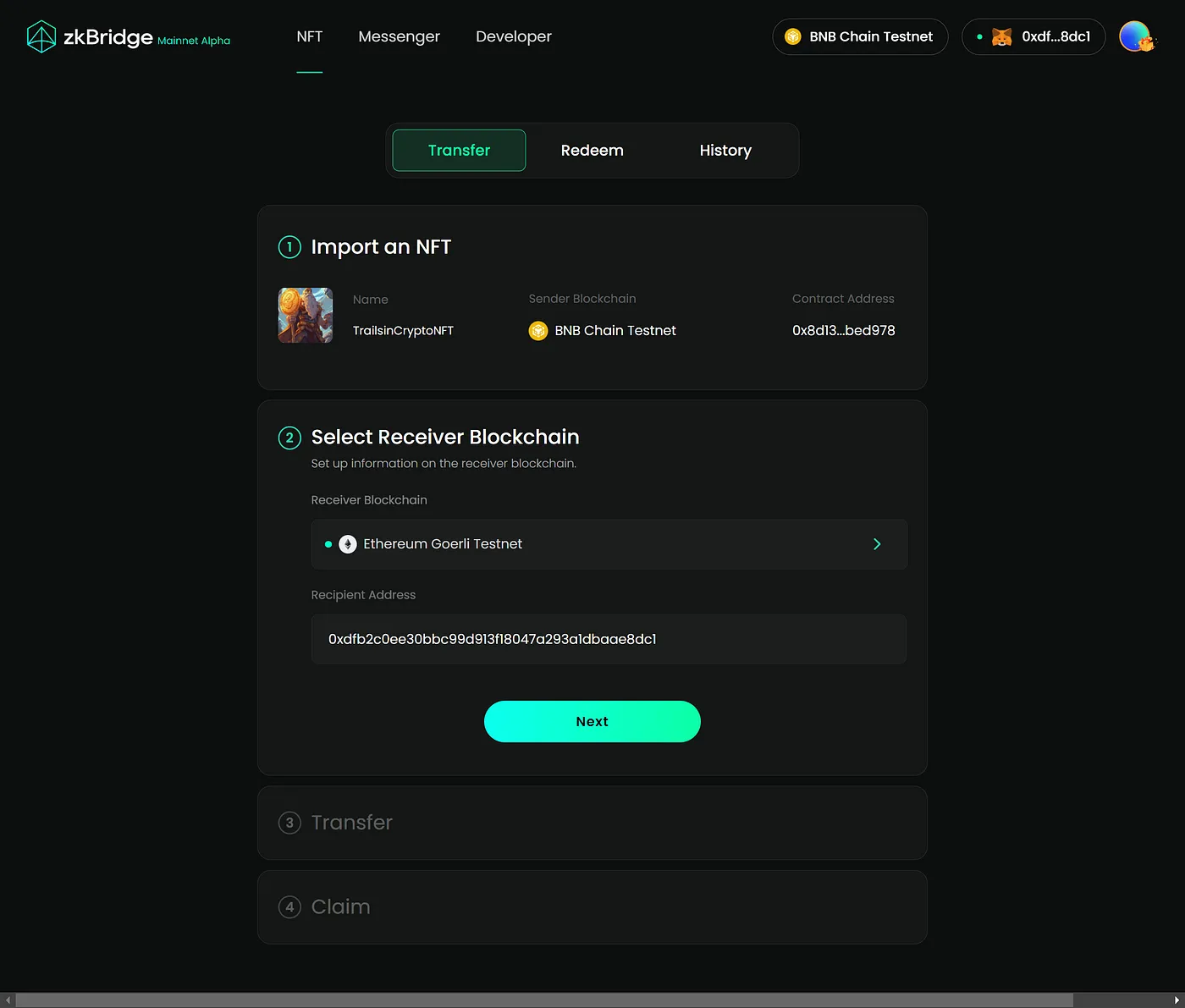Click BNB coin icon under Sender Blockchain
The height and width of the screenshot is (1008, 1185).
click(x=538, y=330)
